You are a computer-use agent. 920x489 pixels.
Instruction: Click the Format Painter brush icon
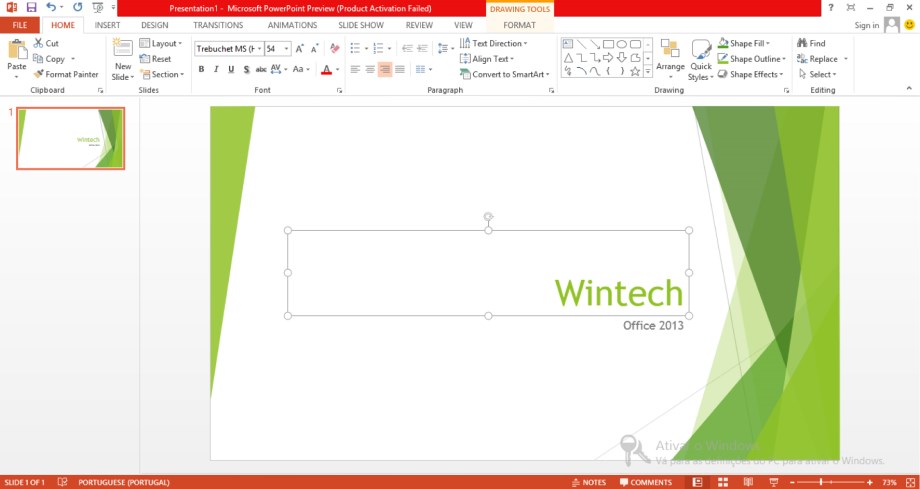(x=39, y=74)
